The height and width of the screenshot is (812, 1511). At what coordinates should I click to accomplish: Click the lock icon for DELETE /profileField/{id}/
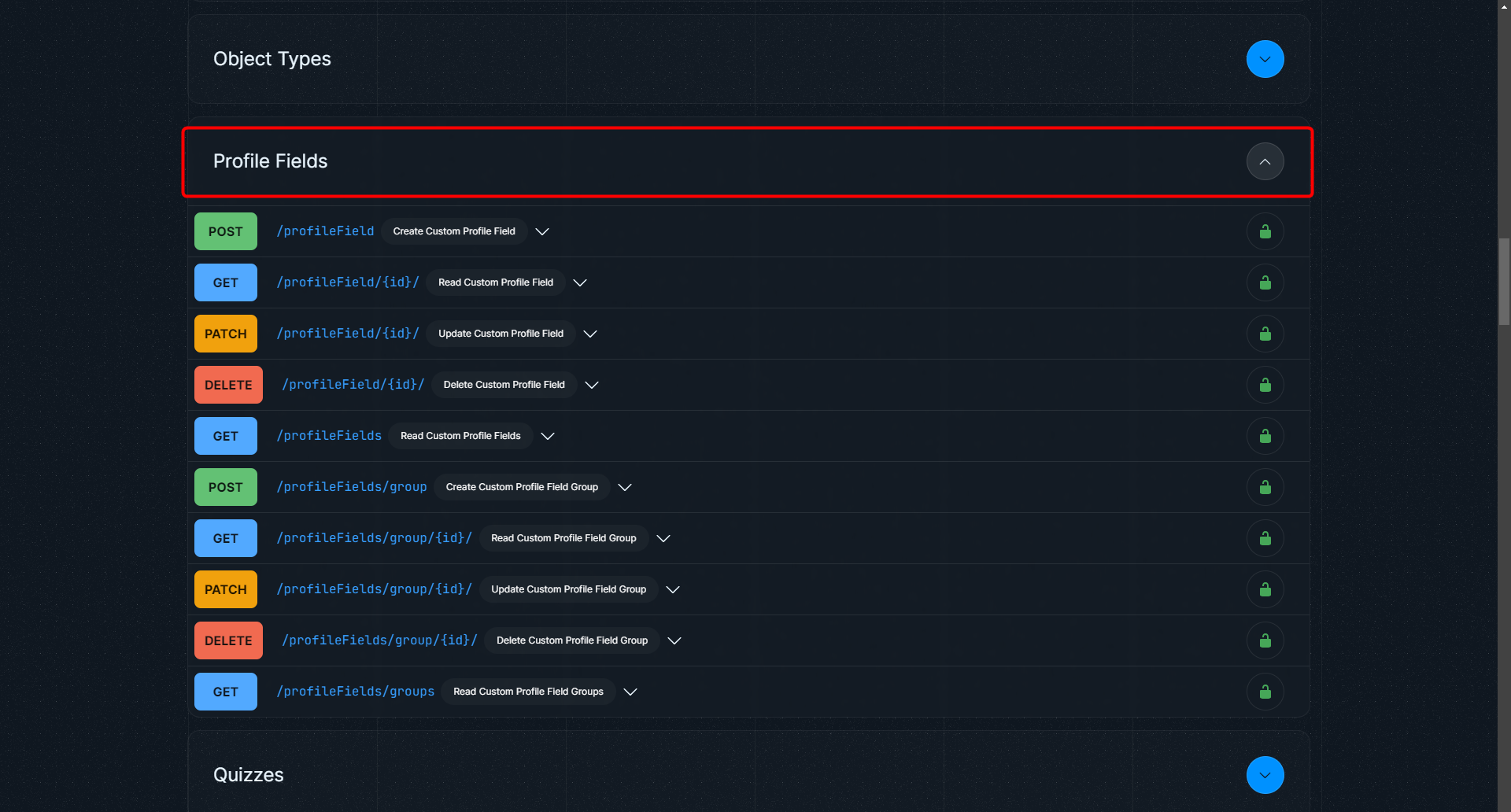(1265, 385)
